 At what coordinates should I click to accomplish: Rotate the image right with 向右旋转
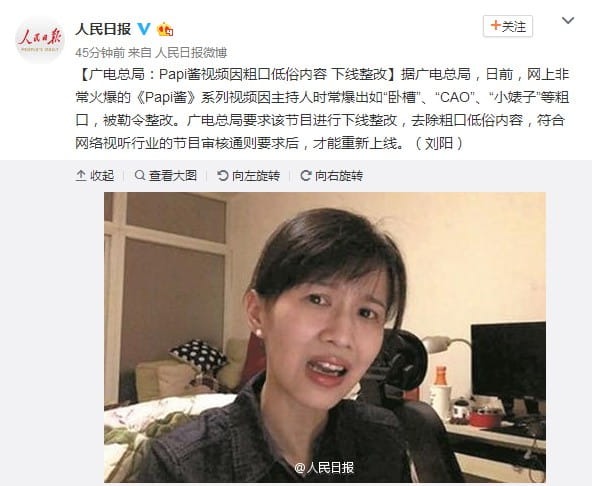(331, 176)
